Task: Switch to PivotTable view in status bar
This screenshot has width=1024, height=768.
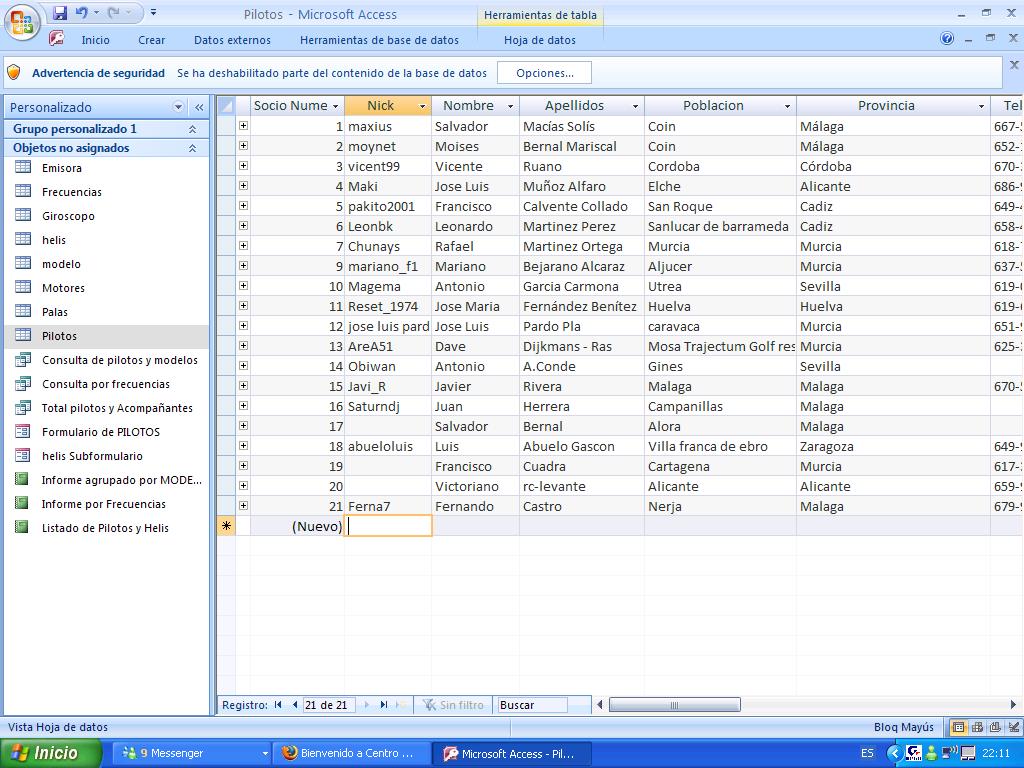Action: pos(978,727)
